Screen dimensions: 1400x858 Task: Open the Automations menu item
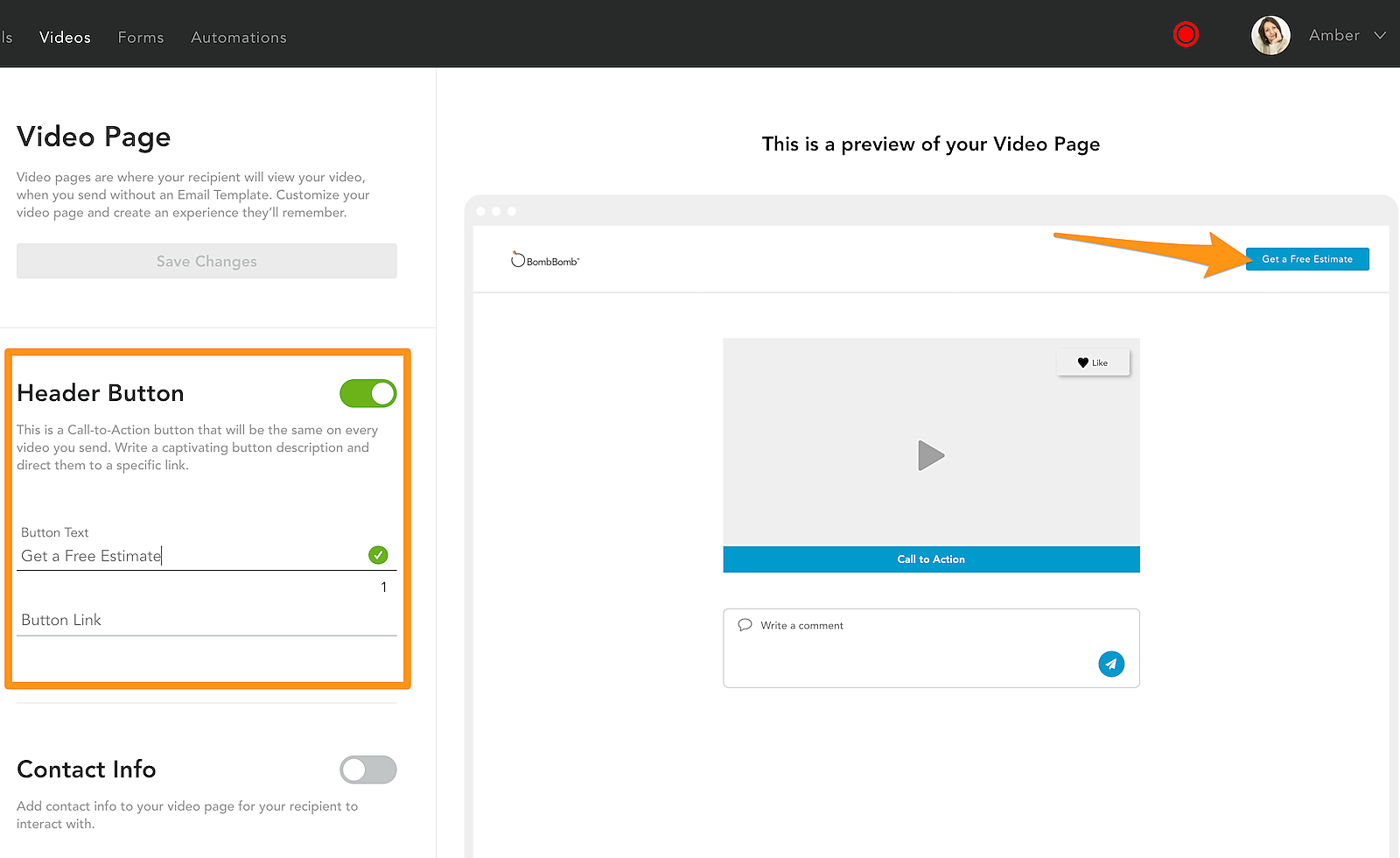coord(239,38)
